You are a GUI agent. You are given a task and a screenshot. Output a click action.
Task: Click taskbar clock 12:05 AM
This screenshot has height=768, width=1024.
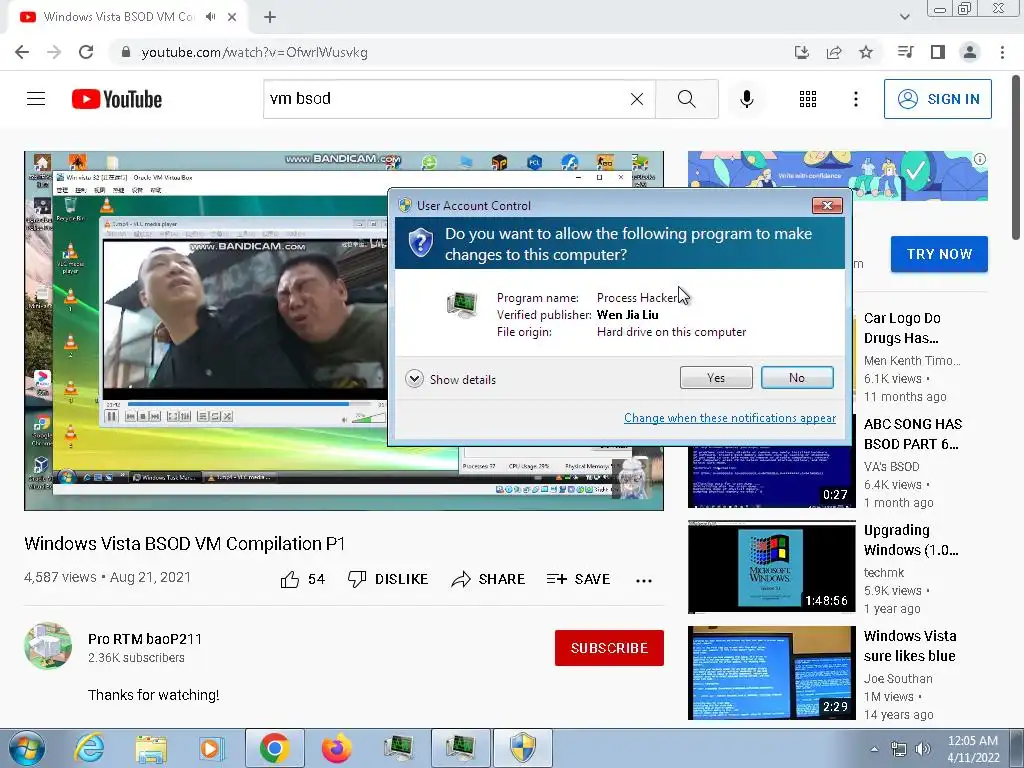pos(973,749)
